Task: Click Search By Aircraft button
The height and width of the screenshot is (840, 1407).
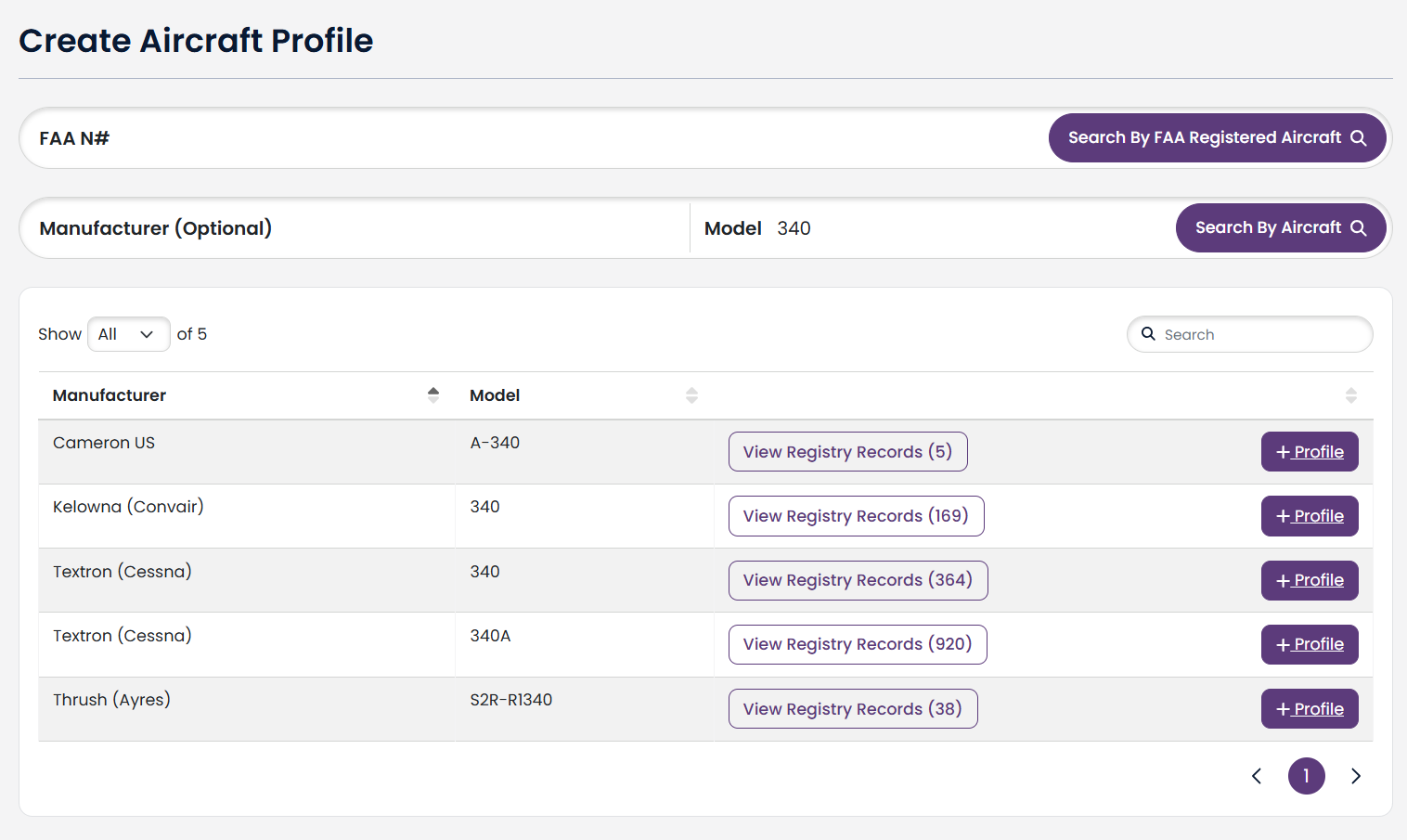Action: point(1281,227)
